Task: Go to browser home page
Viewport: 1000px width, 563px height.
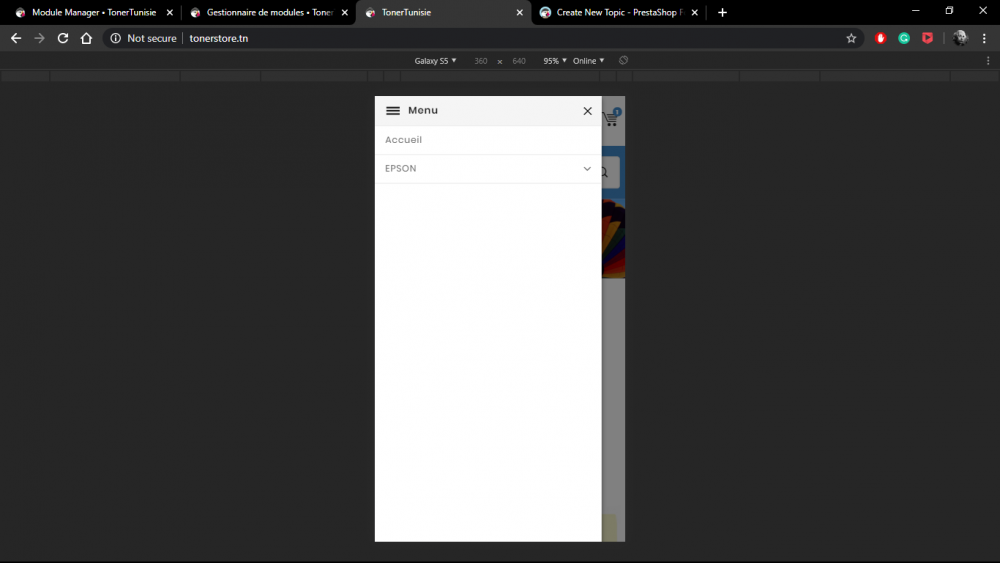Action: tap(86, 38)
